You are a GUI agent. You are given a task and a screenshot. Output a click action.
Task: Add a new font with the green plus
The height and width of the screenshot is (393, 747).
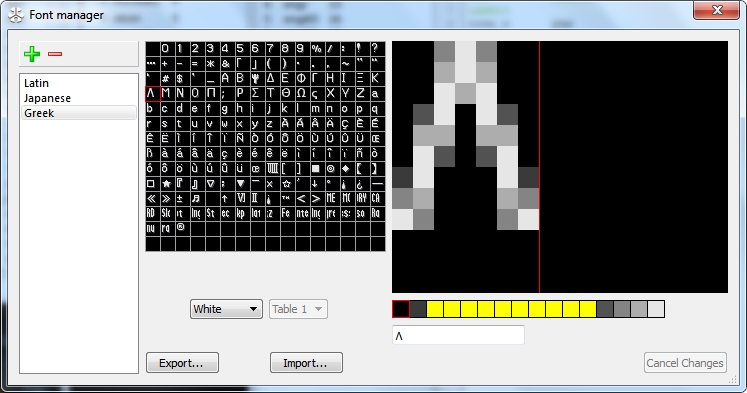[32, 54]
